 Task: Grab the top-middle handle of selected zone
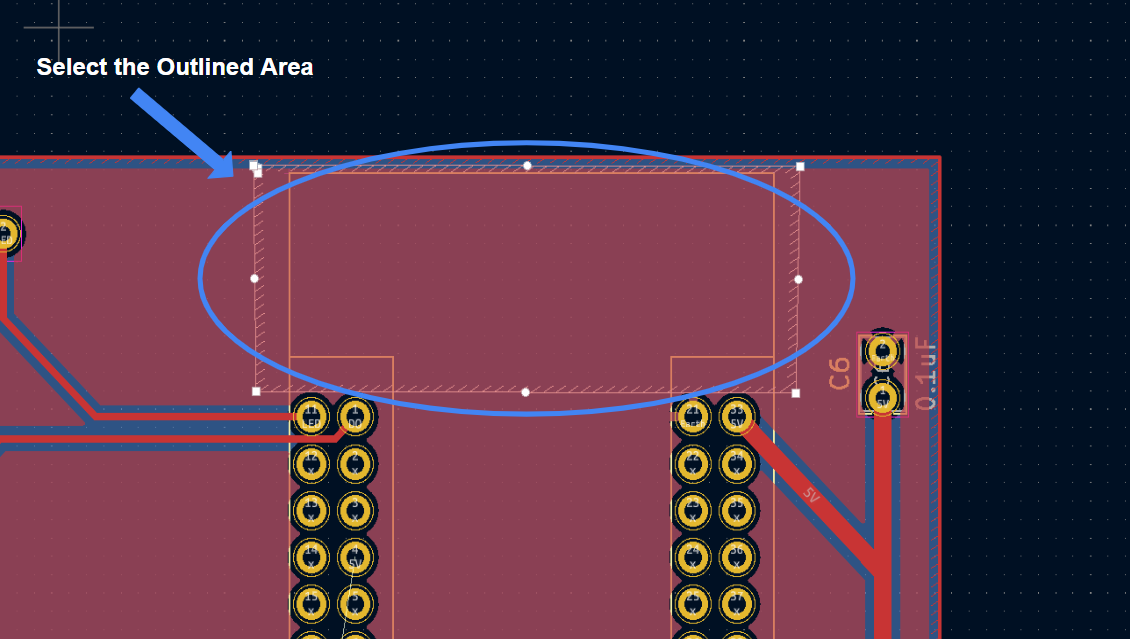point(527,166)
